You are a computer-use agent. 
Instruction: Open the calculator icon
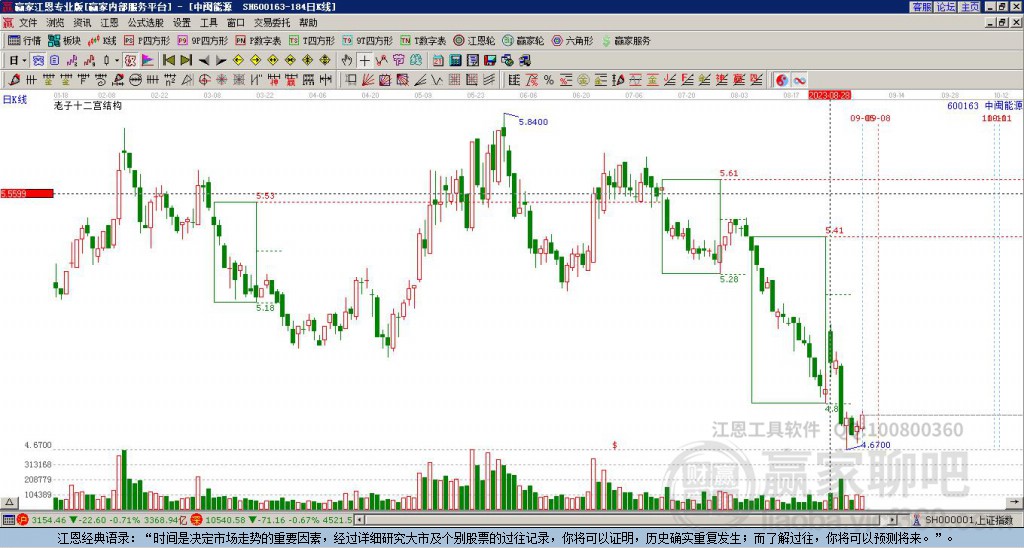456,61
